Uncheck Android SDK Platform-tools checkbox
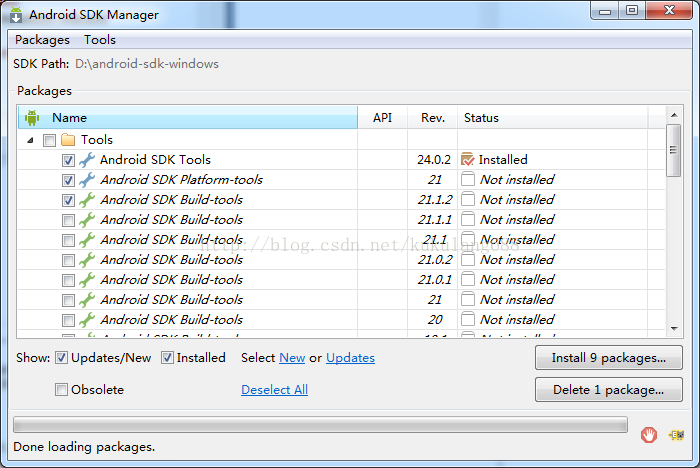This screenshot has height=468, width=700. 68,180
